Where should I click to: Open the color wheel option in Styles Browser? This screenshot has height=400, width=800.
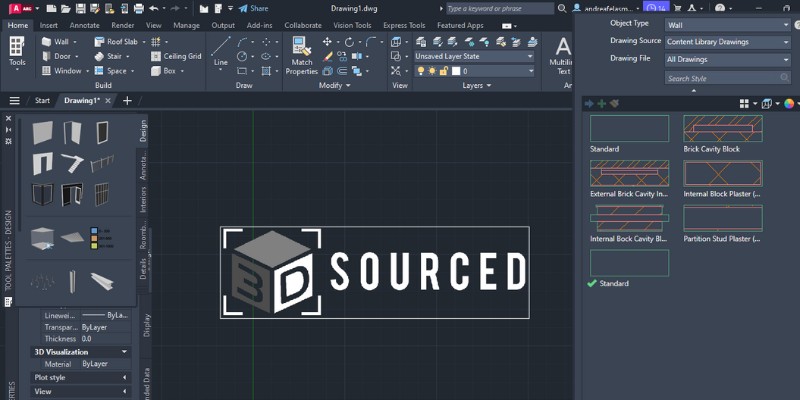[789, 104]
